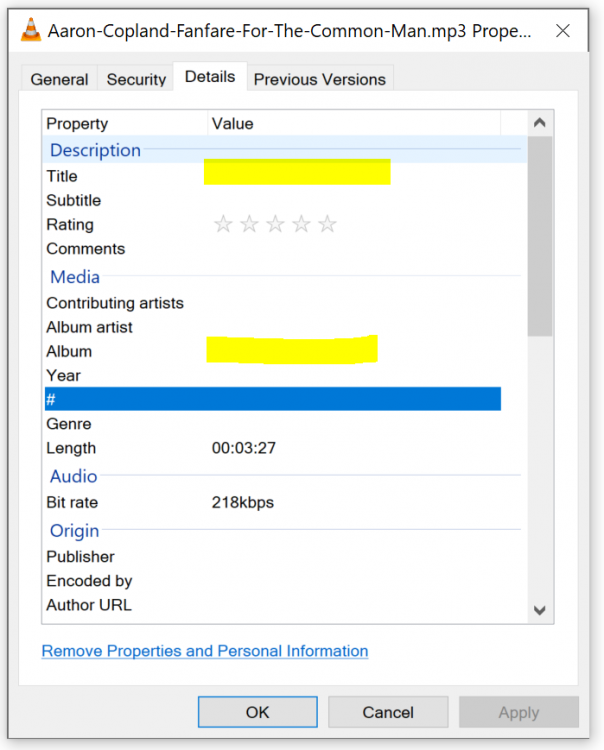The height and width of the screenshot is (750, 604).
Task: Select the Length property label
Action: [x=71, y=448]
